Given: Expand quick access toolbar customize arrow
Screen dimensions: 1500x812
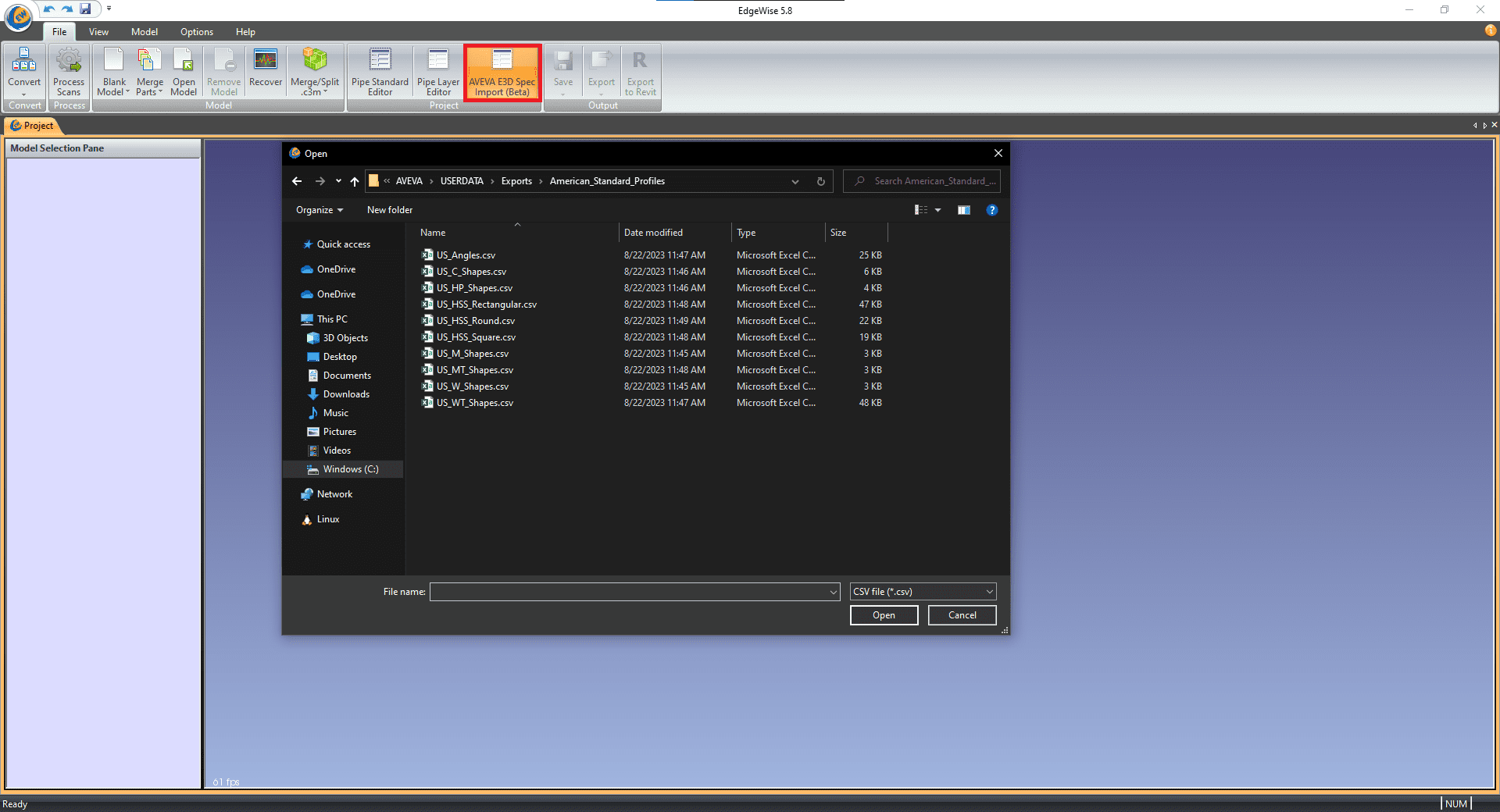Looking at the screenshot, I should coord(109,9).
